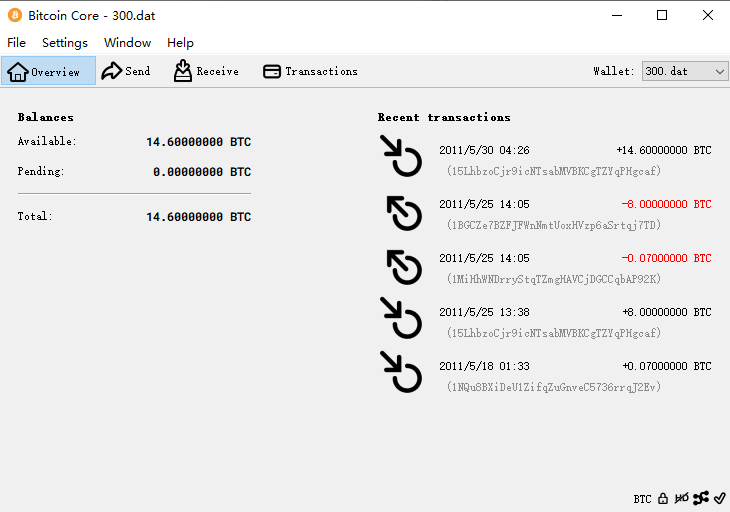The height and width of the screenshot is (512, 730).
Task: Toggle network activity connections icon
Action: (701, 498)
